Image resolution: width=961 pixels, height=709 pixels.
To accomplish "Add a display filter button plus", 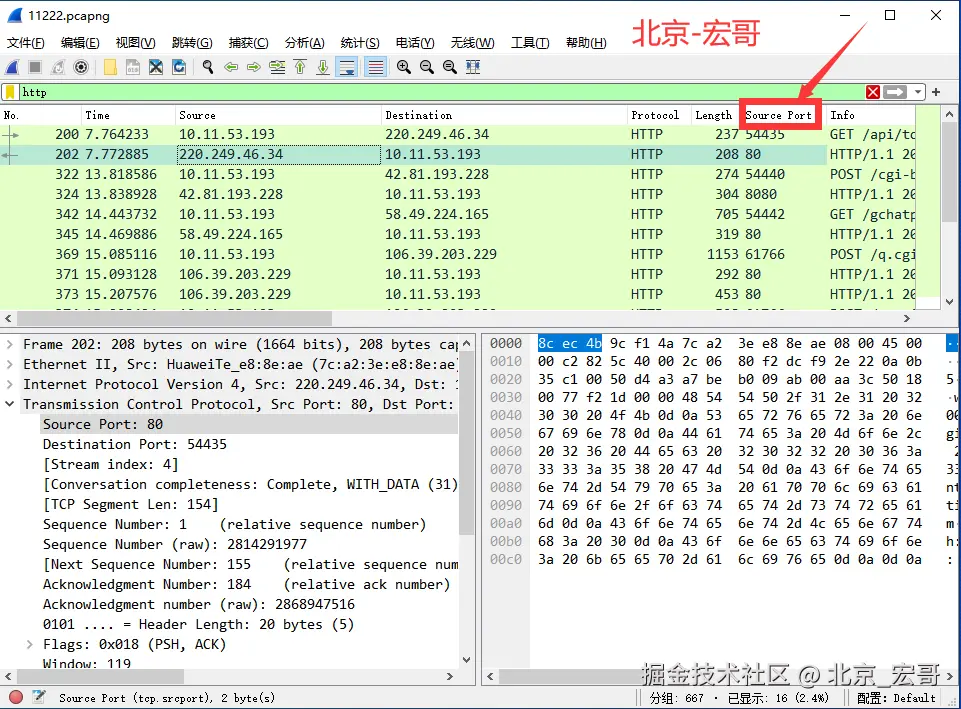I will (x=936, y=92).
